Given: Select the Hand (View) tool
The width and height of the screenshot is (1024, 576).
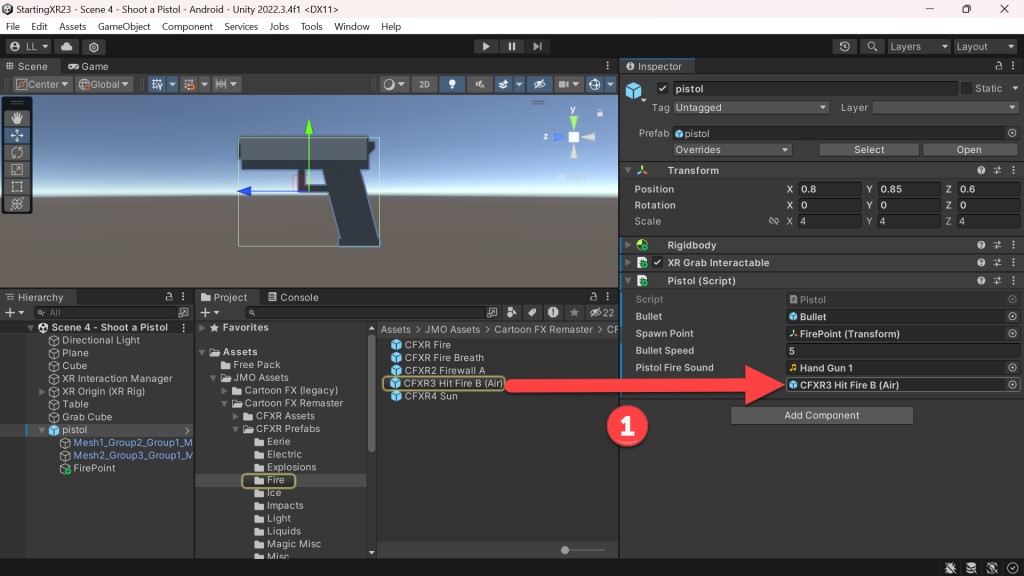Looking at the screenshot, I should pyautogui.click(x=17, y=118).
